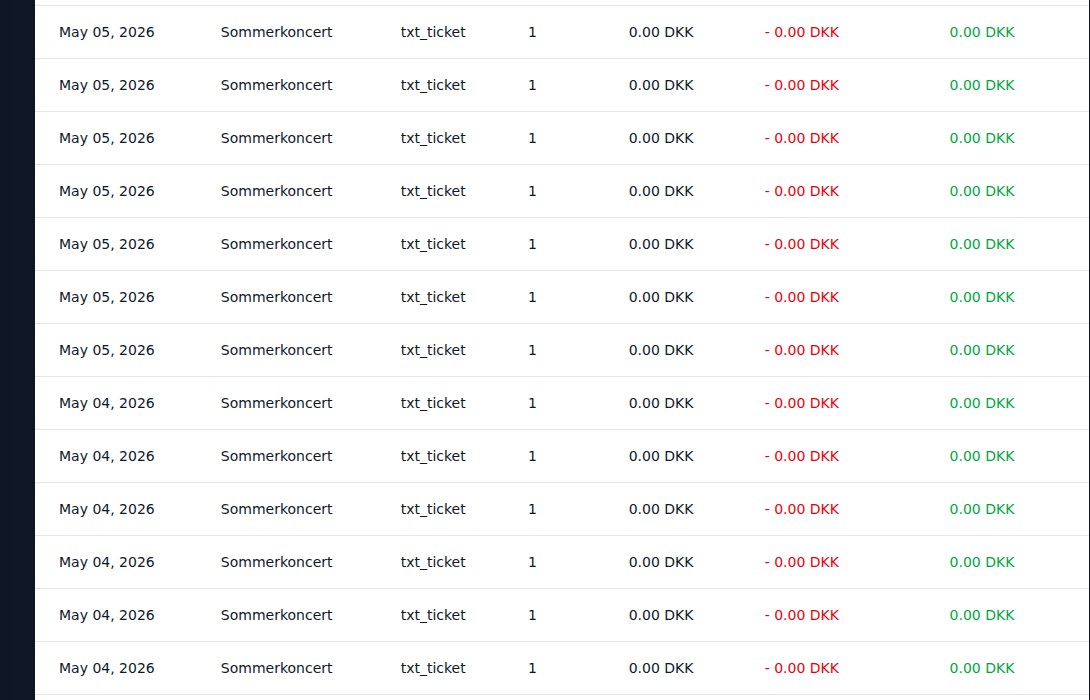Click the quantity 1 in the last May 05 row
This screenshot has width=1090, height=700.
click(x=532, y=350)
